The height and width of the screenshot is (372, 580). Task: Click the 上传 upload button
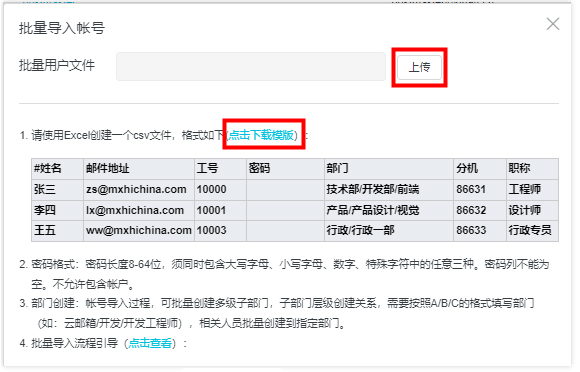click(x=419, y=67)
